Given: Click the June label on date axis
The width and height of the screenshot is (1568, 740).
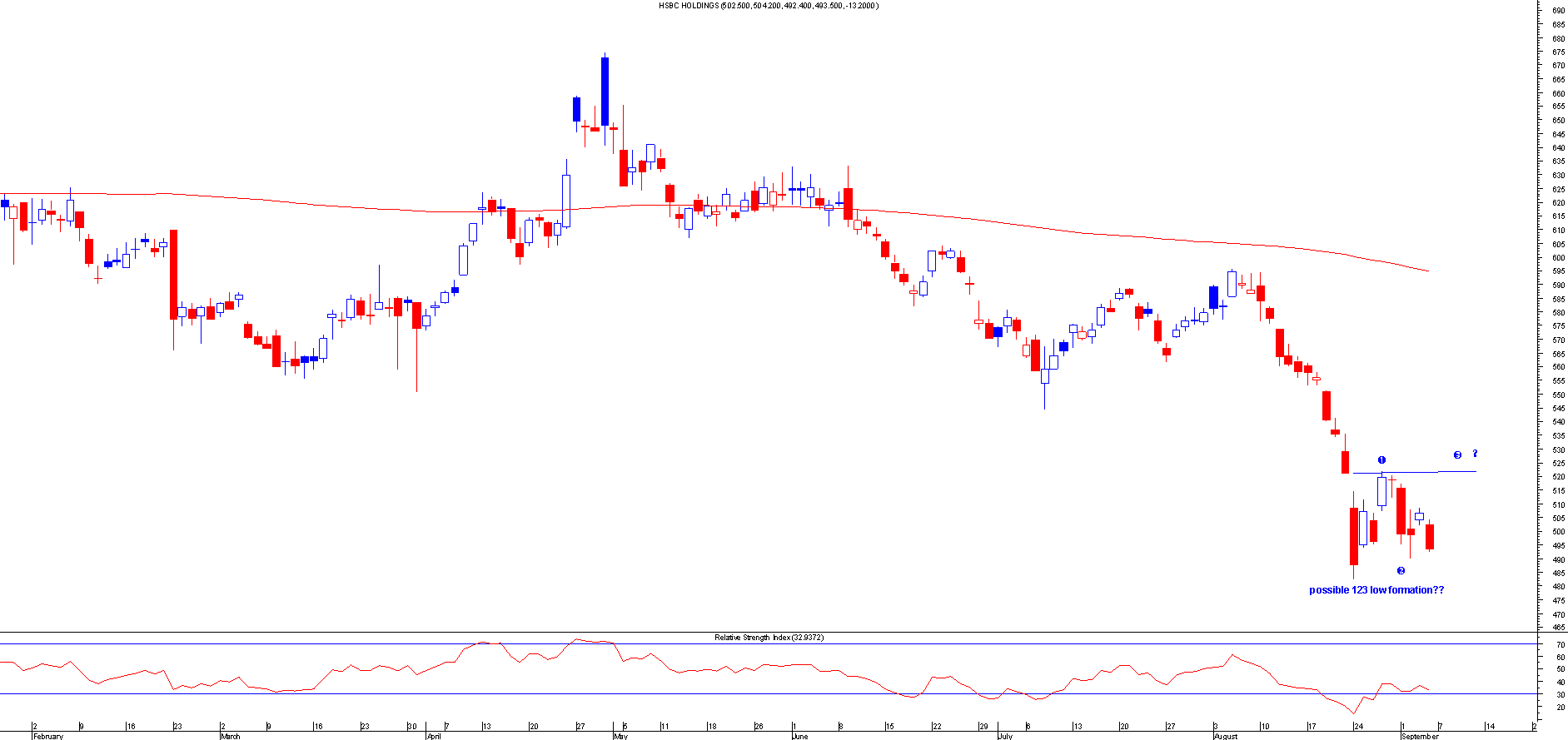Looking at the screenshot, I should (x=799, y=736).
